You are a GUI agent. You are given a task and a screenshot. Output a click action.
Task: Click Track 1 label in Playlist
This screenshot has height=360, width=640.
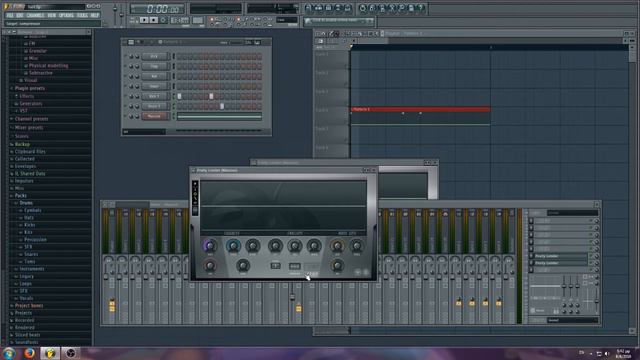click(x=322, y=54)
